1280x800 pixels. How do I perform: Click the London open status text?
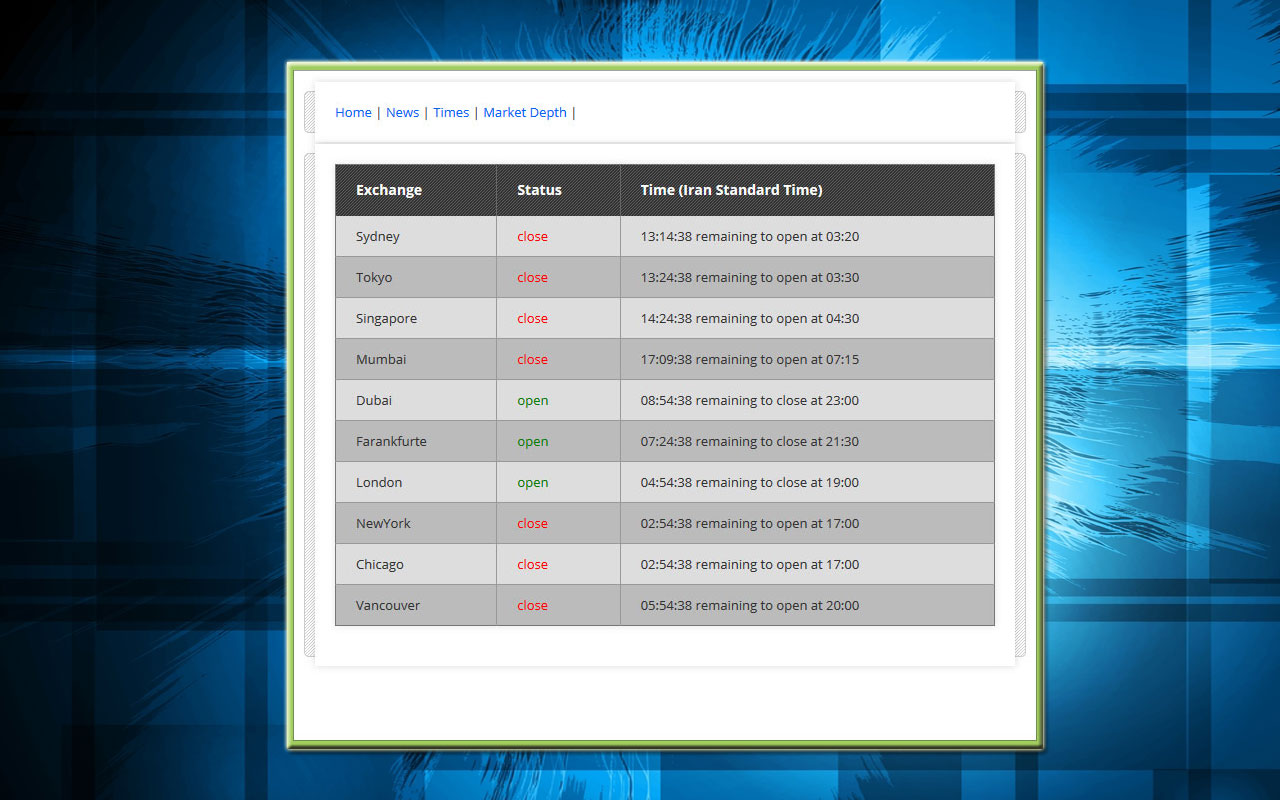click(532, 483)
